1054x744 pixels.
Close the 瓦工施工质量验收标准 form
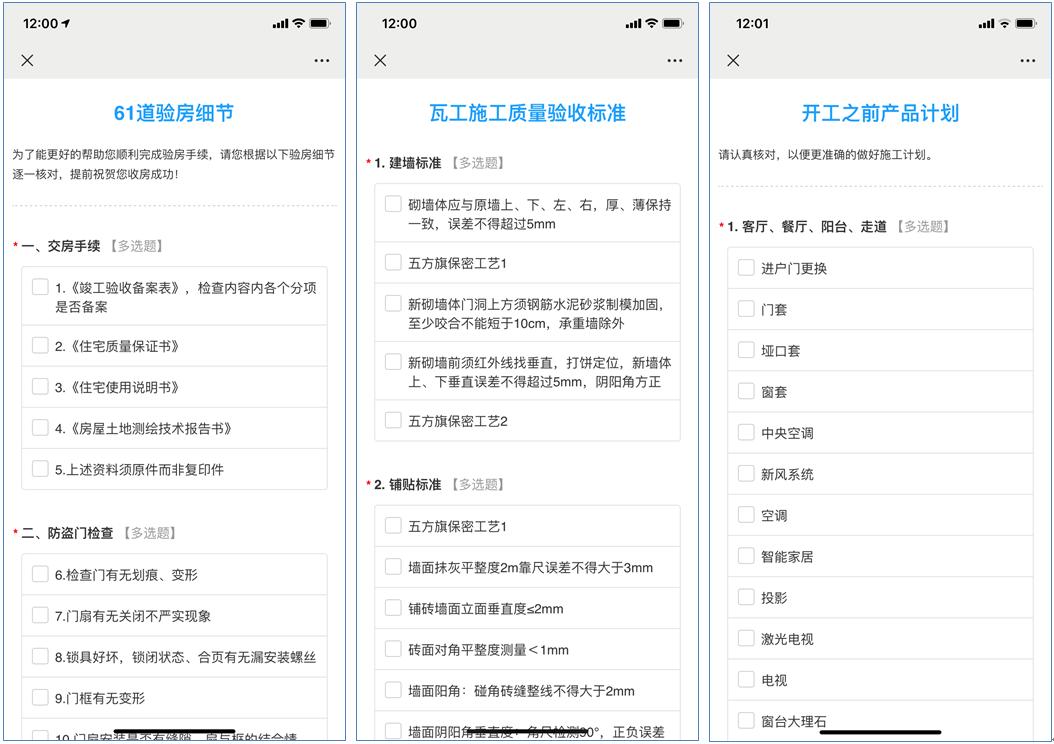[x=380, y=60]
